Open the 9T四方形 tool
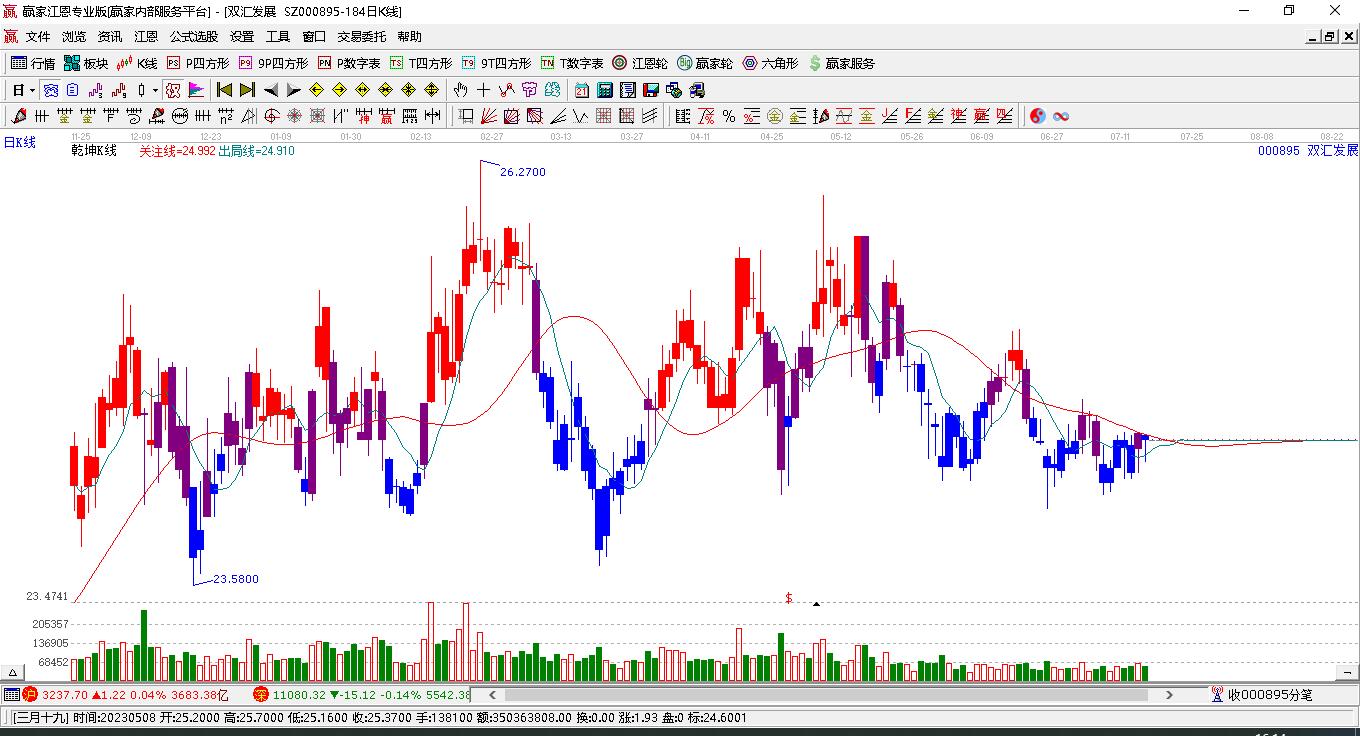1360x736 pixels. click(496, 63)
